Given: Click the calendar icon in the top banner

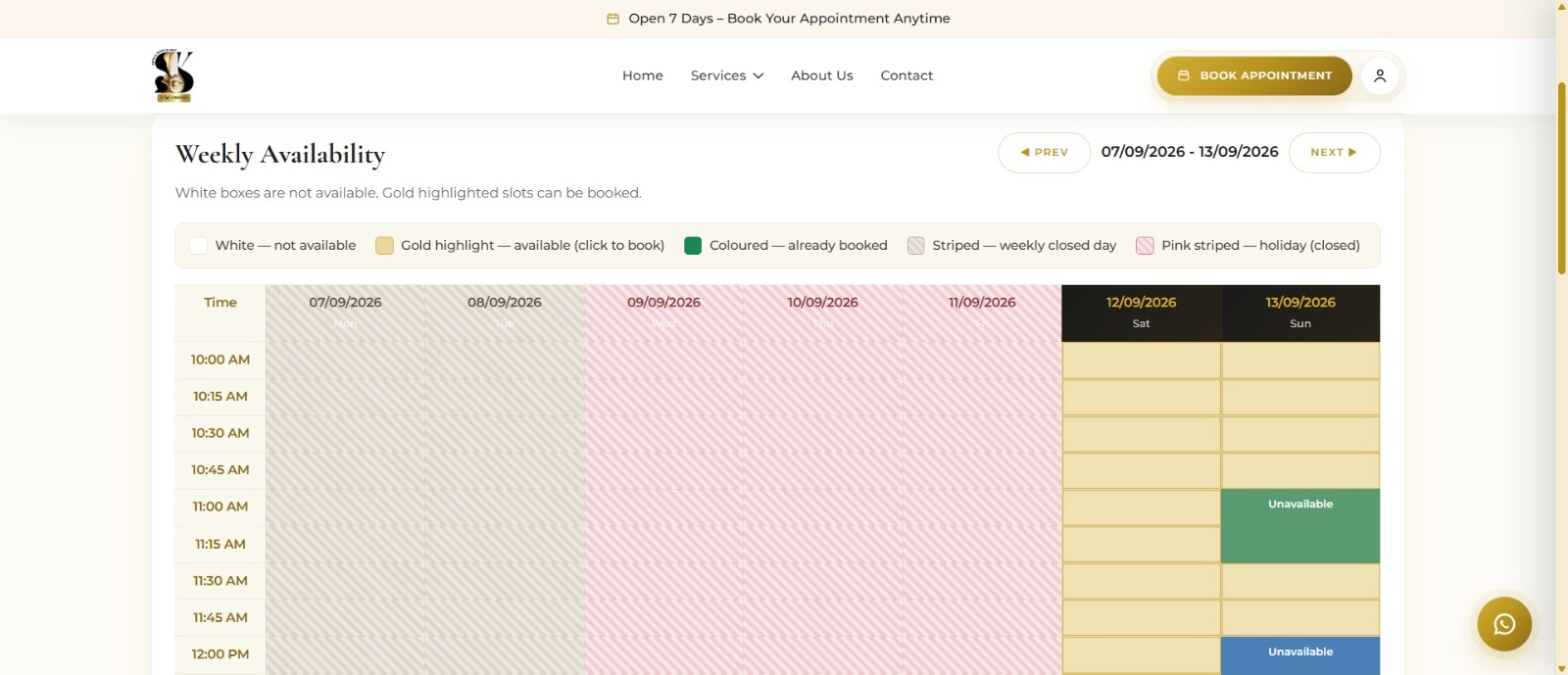Looking at the screenshot, I should point(612,19).
